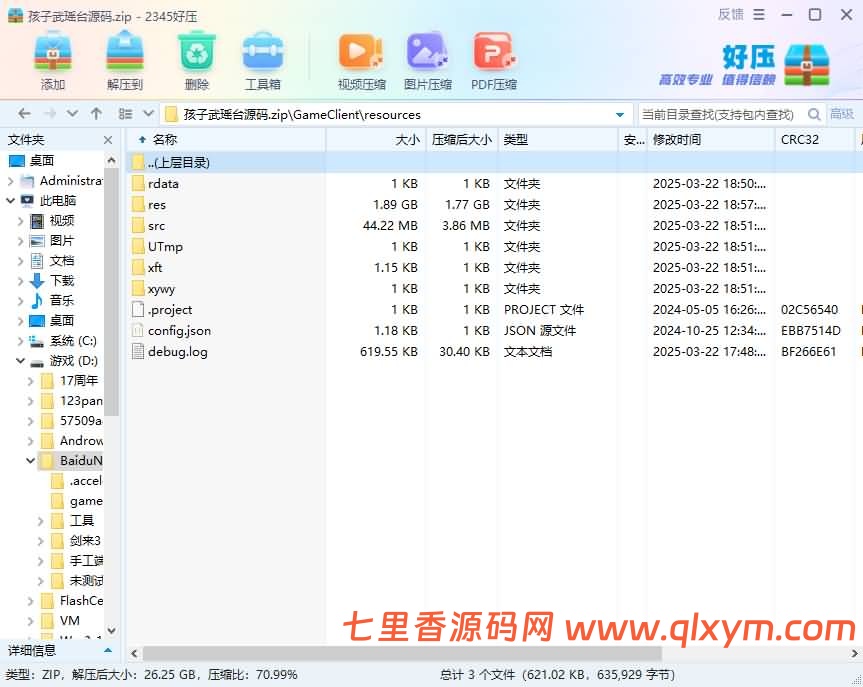863x687 pixels.
Task: Extract the archive with the 解压到 icon
Action: pos(123,55)
